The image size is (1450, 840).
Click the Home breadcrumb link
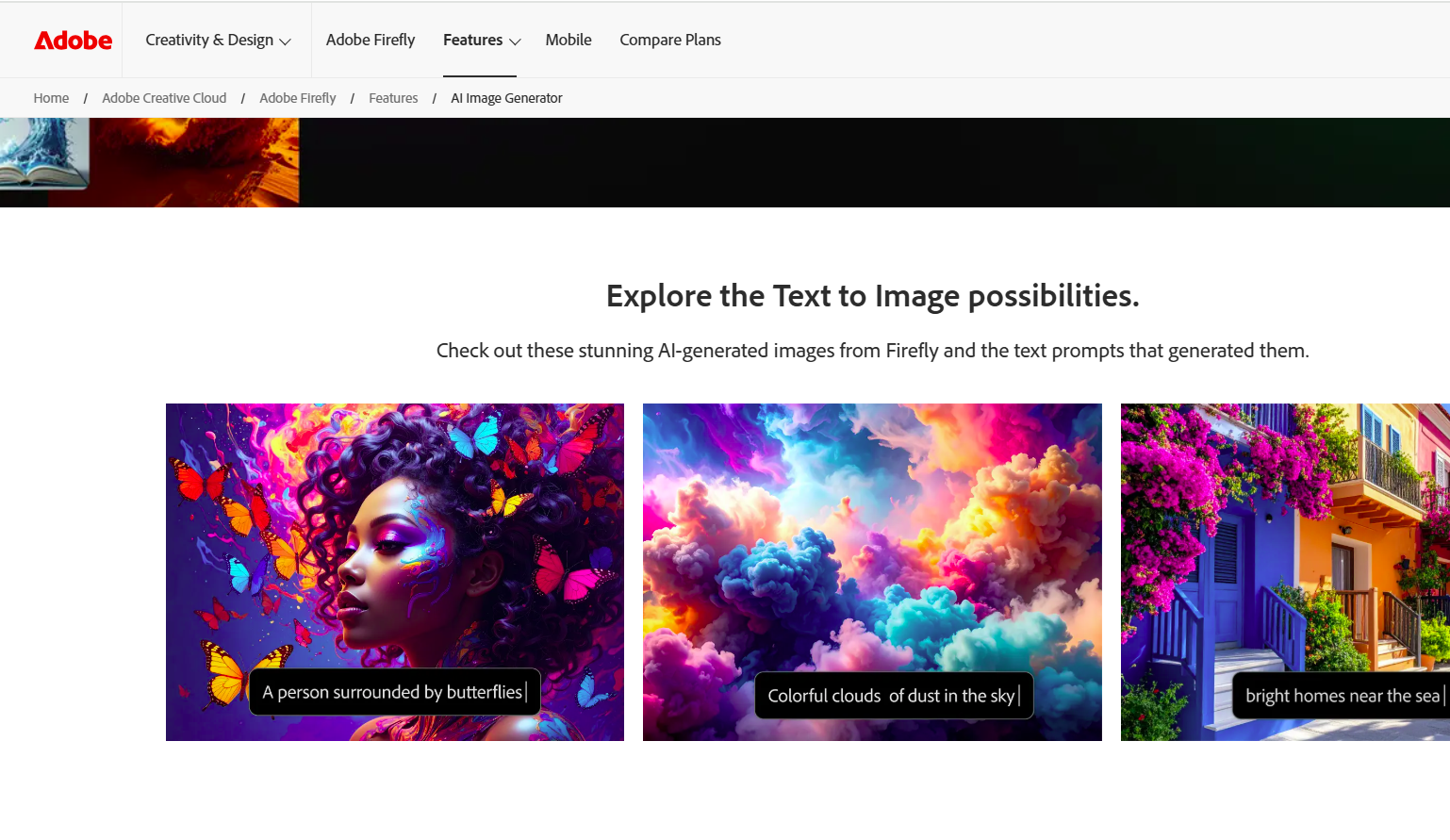[51, 98]
